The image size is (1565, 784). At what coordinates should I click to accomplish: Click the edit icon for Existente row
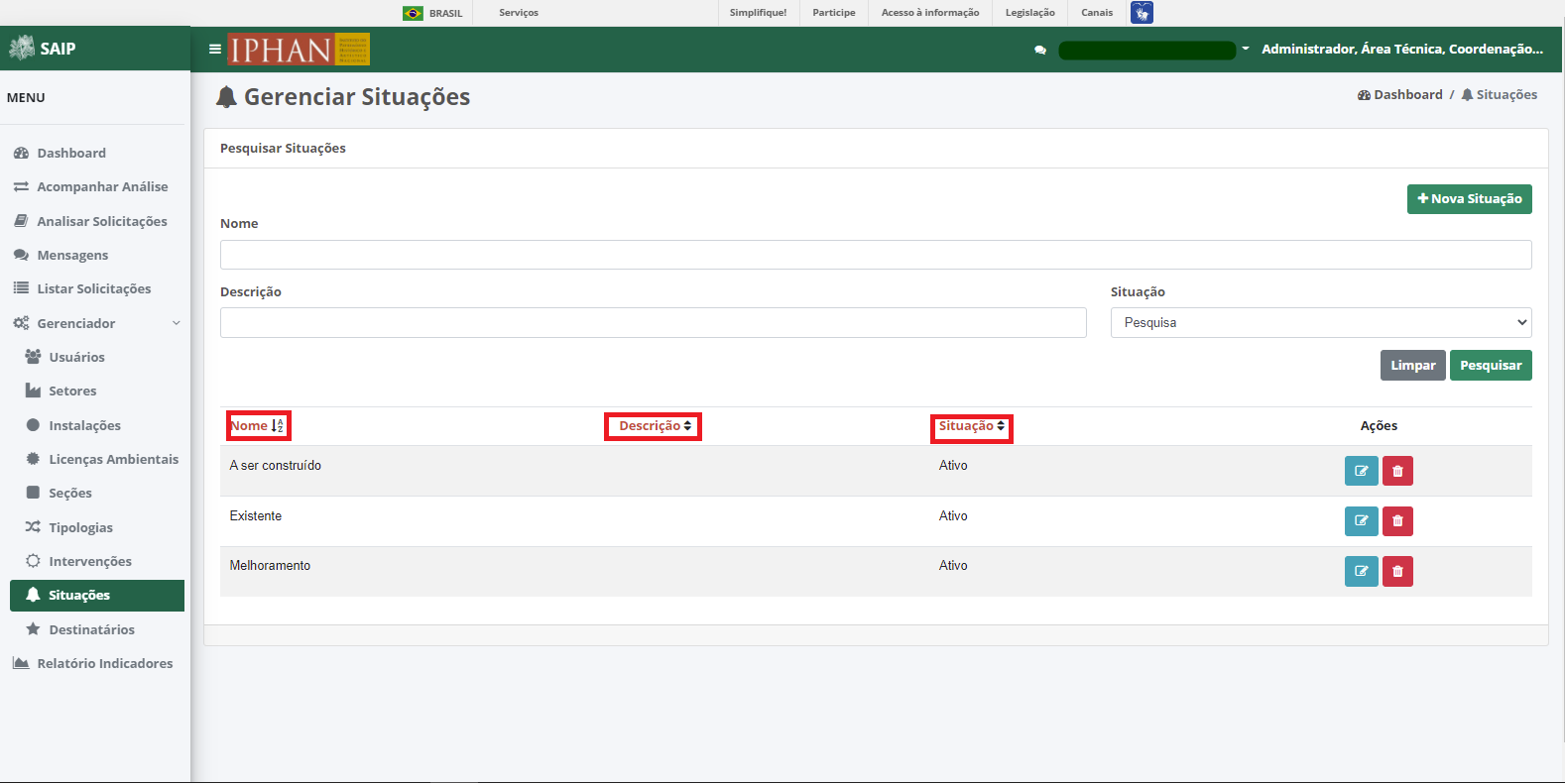[1361, 521]
